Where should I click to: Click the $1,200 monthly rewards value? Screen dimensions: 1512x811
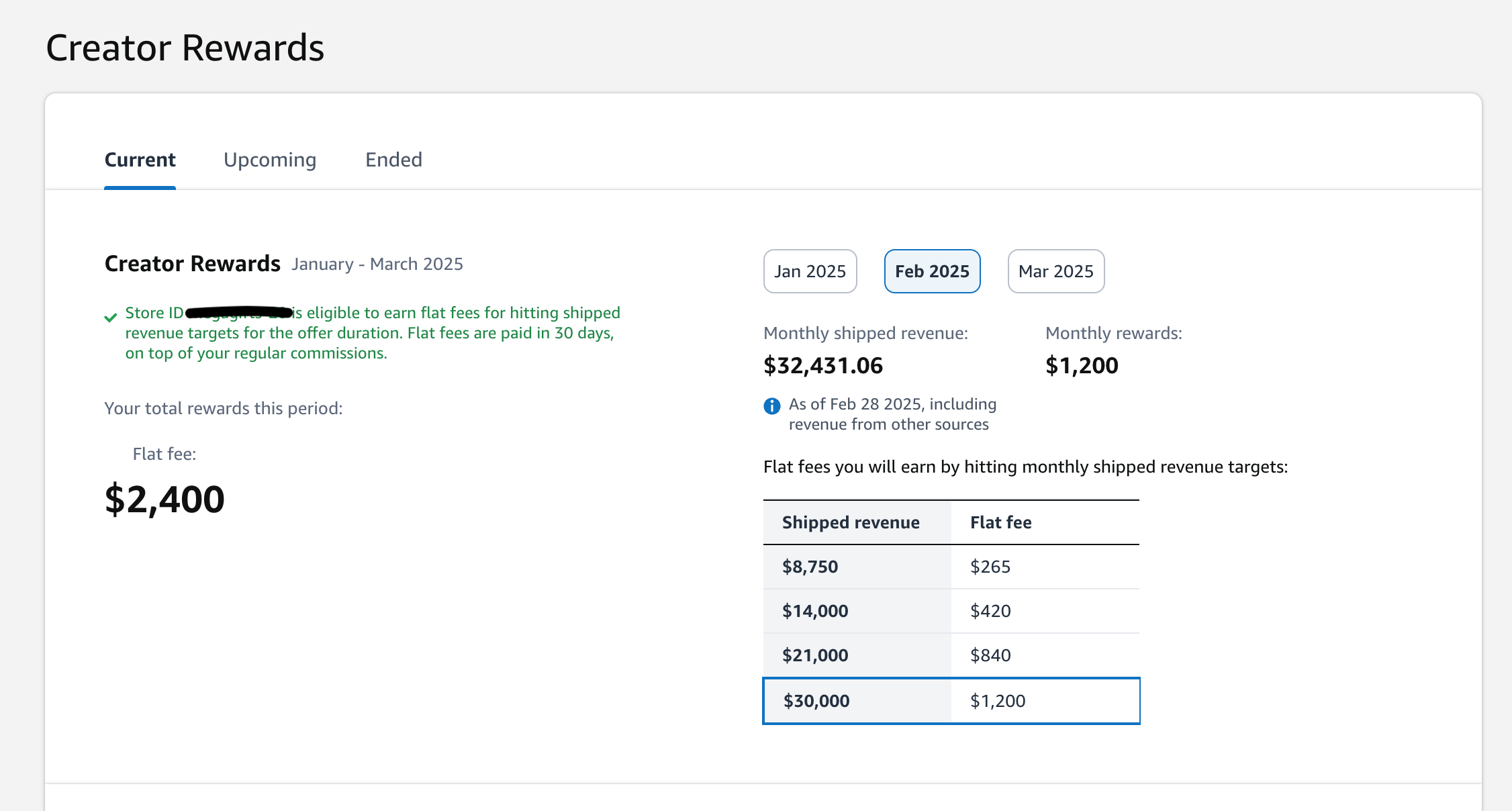tap(1082, 366)
